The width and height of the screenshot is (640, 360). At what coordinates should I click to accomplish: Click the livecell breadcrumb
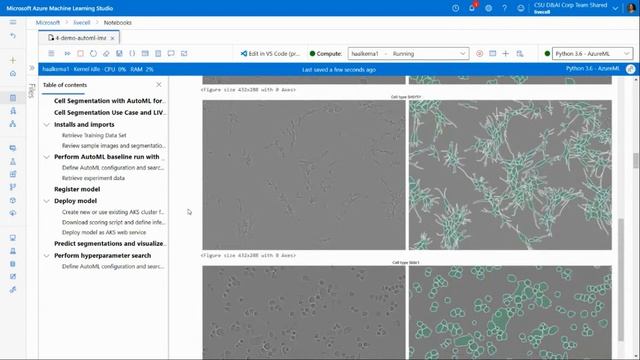coord(82,22)
